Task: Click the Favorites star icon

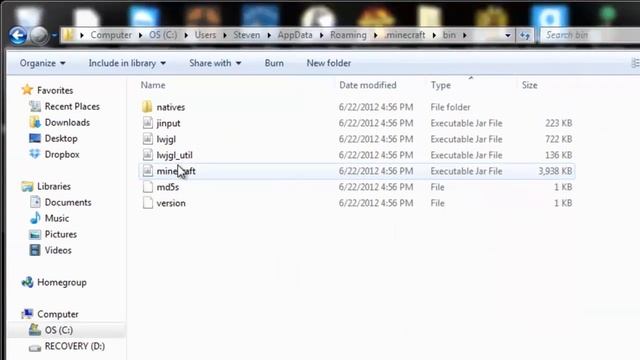Action: tap(27, 90)
